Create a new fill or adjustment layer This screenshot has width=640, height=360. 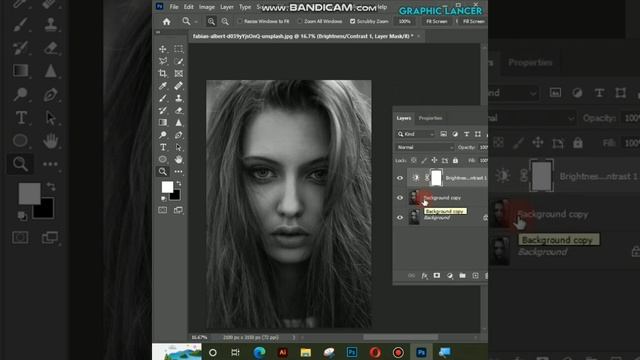tap(450, 276)
